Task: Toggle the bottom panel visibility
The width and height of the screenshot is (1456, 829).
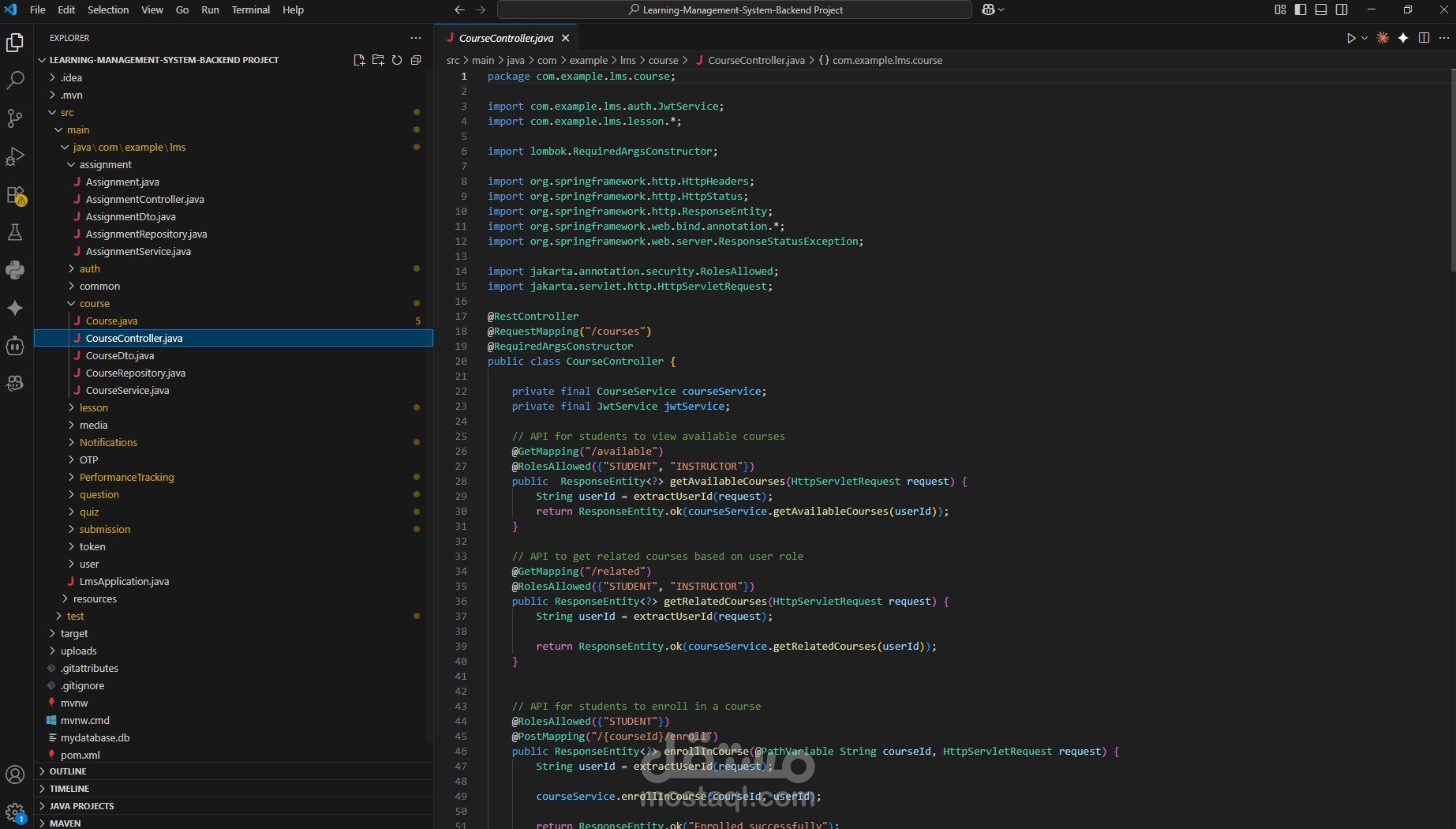Action: [x=1321, y=9]
